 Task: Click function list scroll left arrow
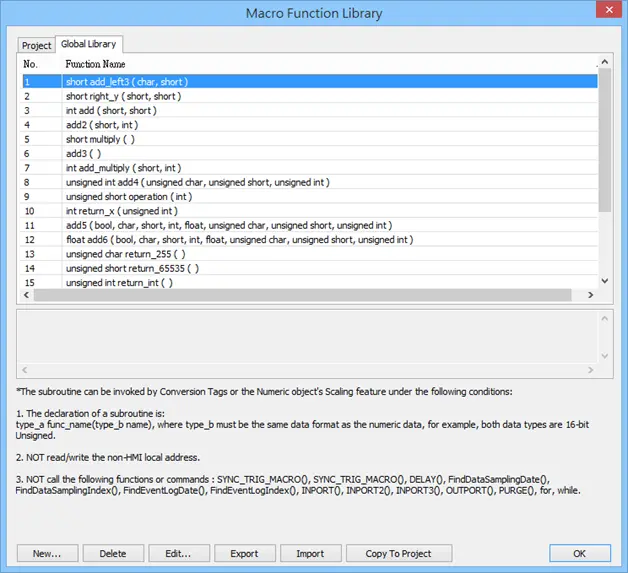tap(26, 295)
